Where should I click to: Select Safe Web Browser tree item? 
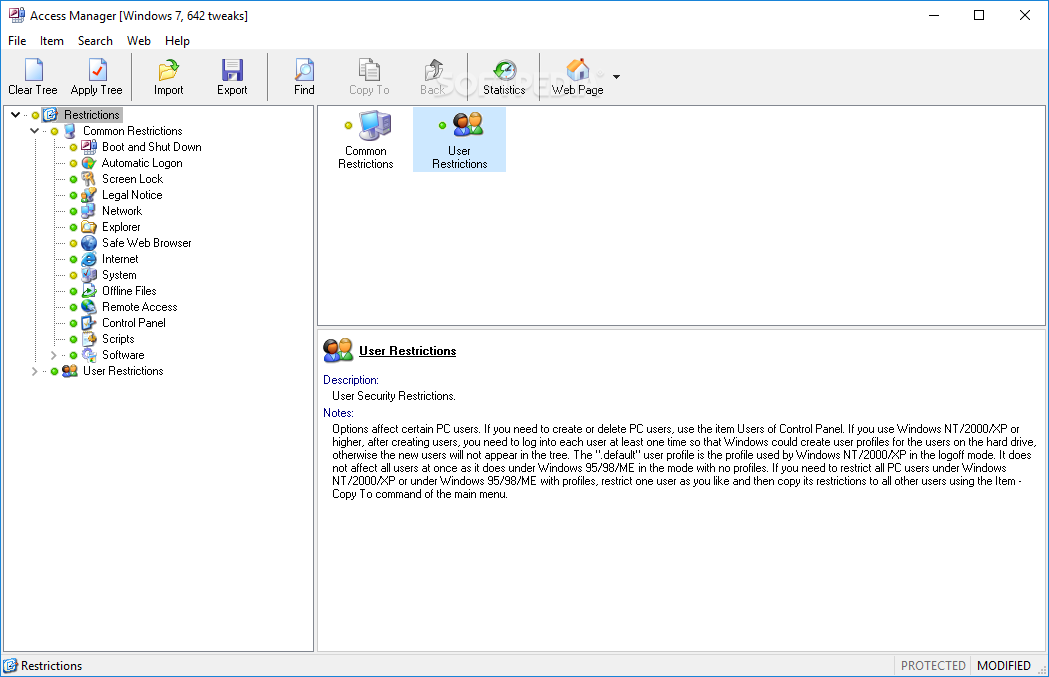[147, 243]
